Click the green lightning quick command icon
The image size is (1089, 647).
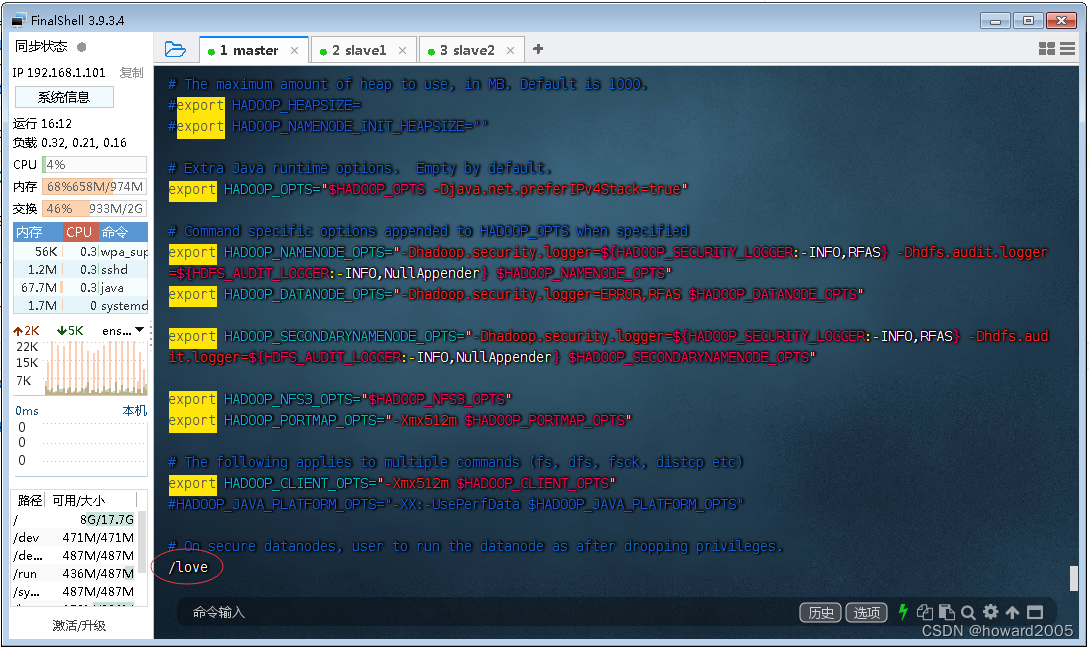[x=903, y=612]
